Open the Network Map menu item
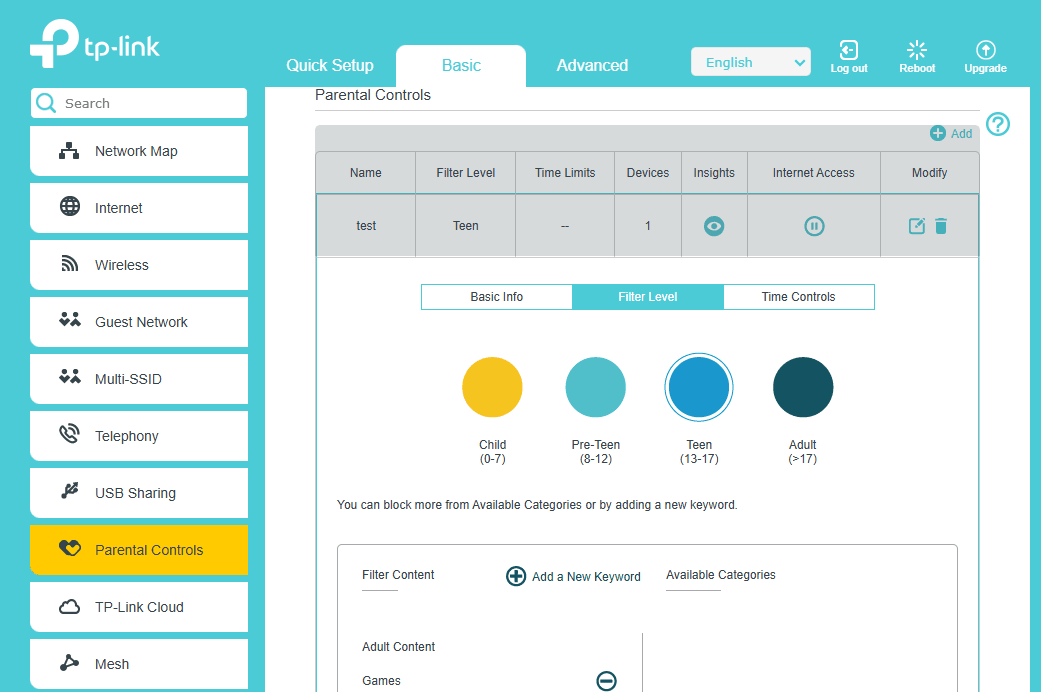 (x=139, y=151)
